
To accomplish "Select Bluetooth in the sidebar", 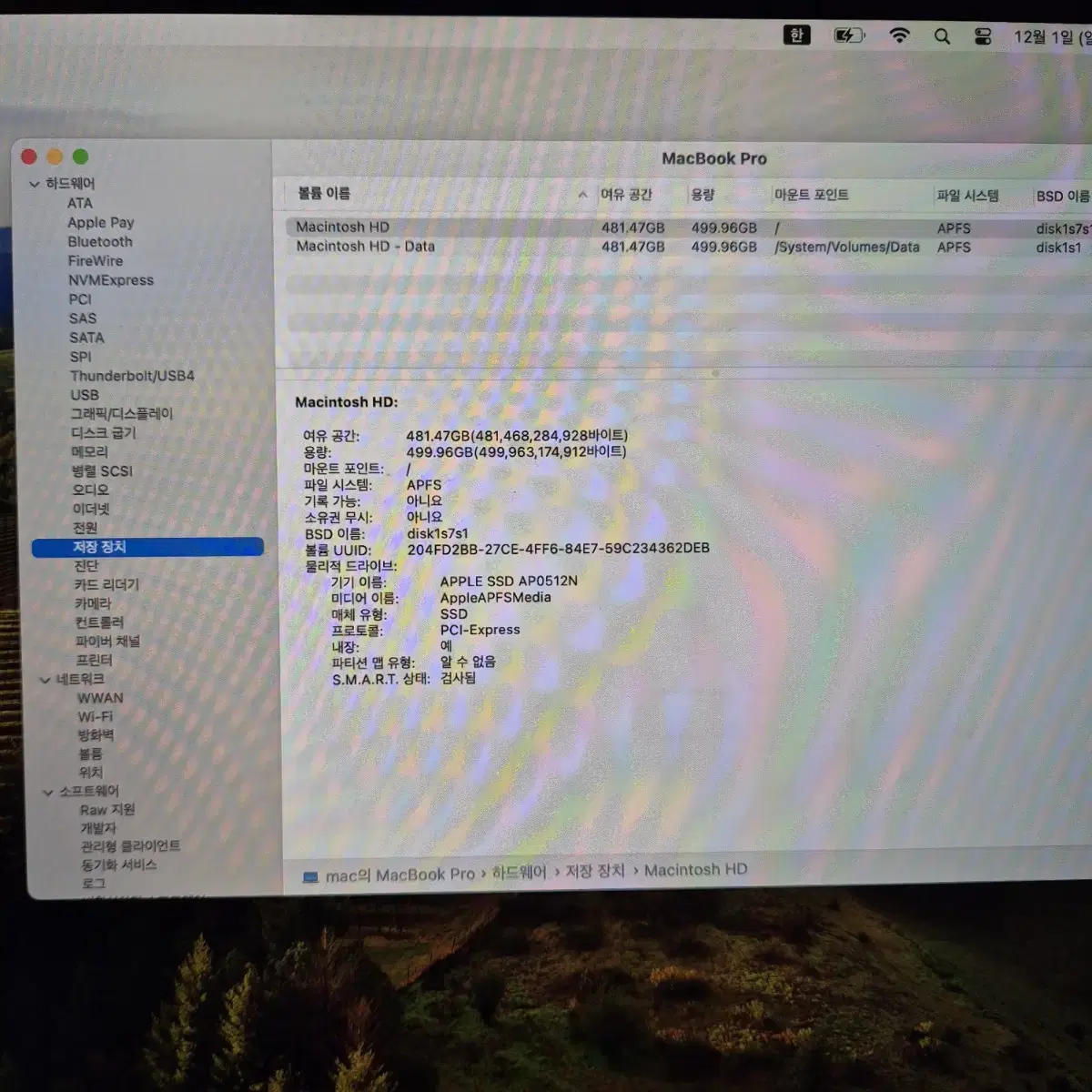I will tap(100, 241).
